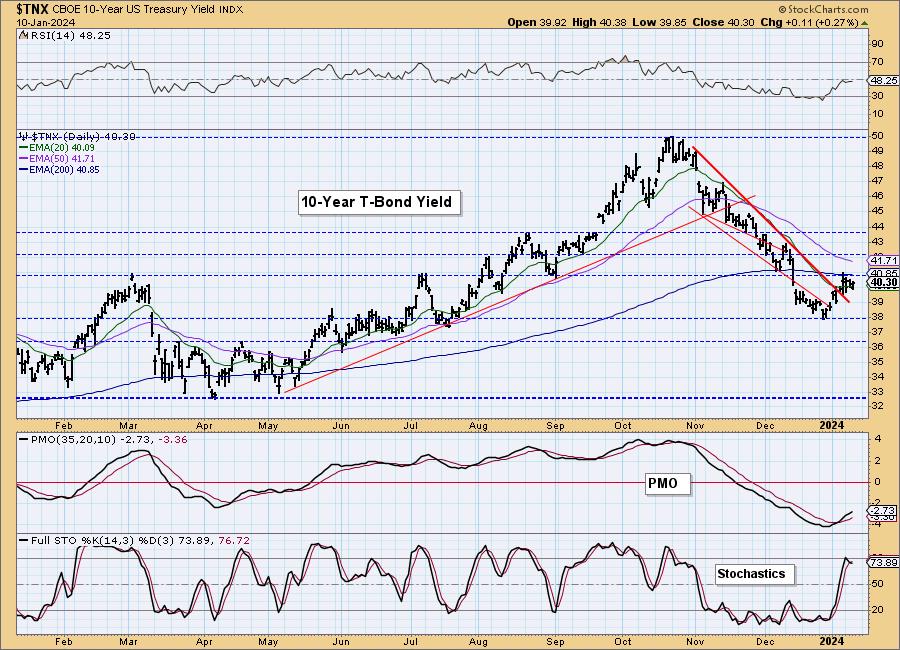Click the 'EMA(200) 40.85' legend text
The image size is (900, 650).
[64, 169]
